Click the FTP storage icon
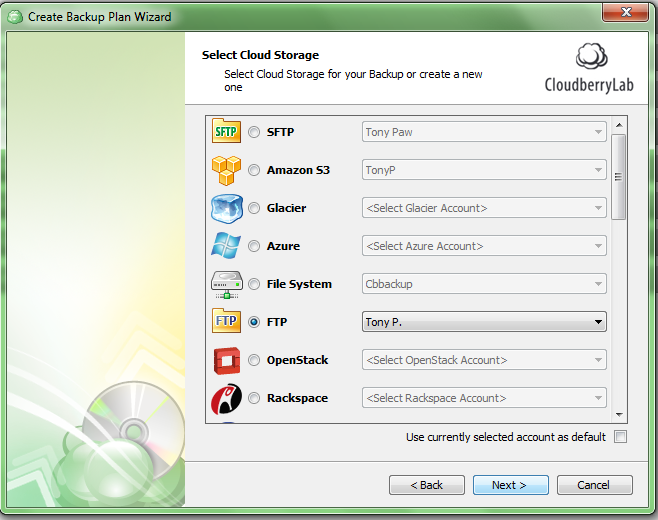The height and width of the screenshot is (520, 658). pos(226,321)
